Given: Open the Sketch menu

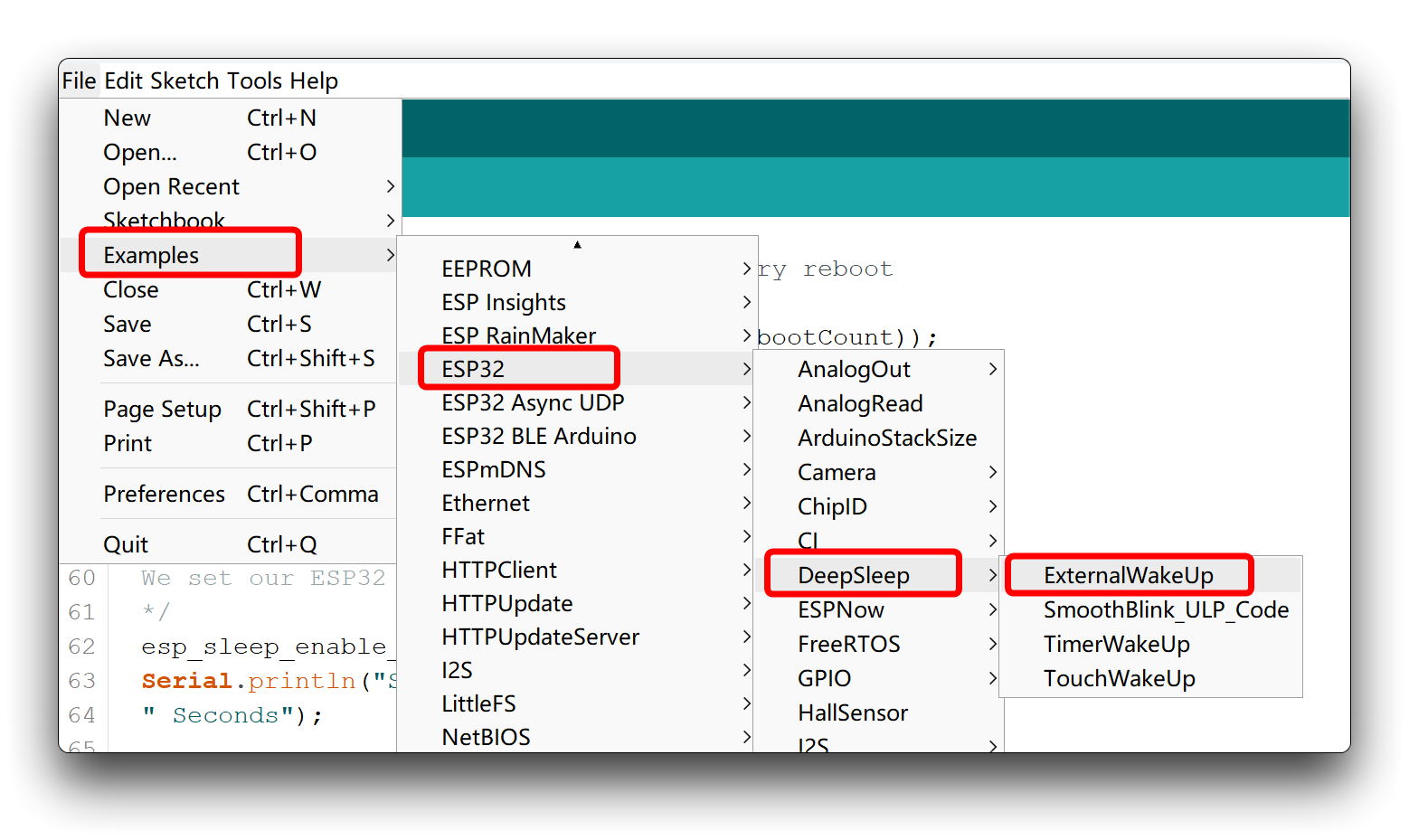Looking at the screenshot, I should pyautogui.click(x=184, y=80).
